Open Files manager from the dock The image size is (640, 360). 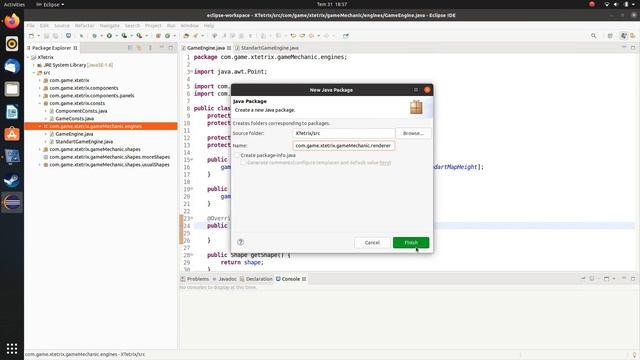click(x=12, y=89)
